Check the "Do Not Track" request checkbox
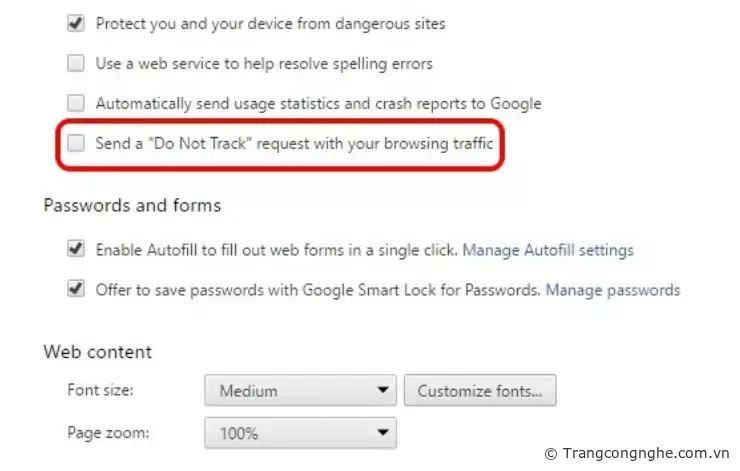The width and height of the screenshot is (740, 471). coord(76,144)
